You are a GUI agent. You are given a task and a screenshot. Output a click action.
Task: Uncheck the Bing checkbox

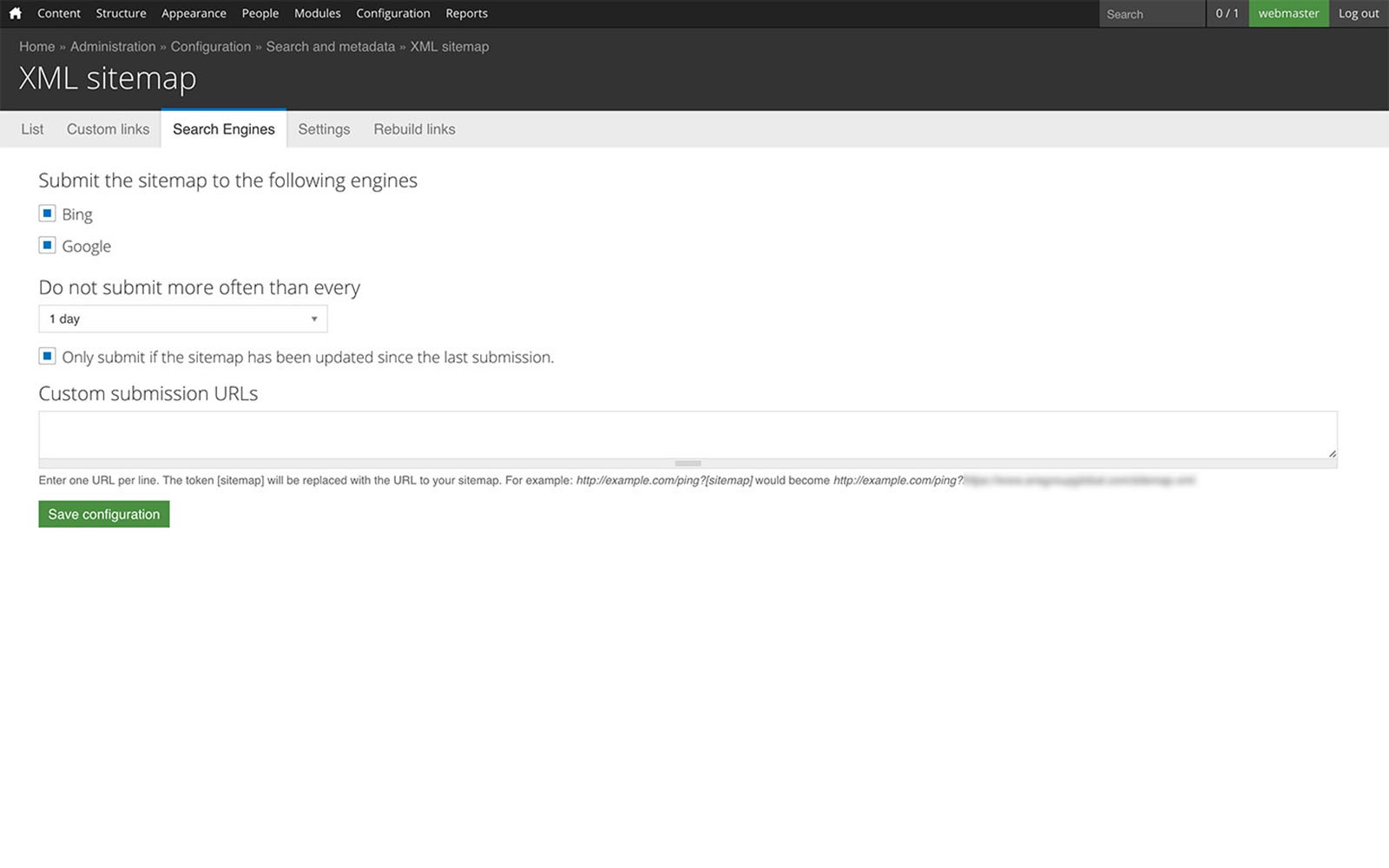click(x=48, y=214)
